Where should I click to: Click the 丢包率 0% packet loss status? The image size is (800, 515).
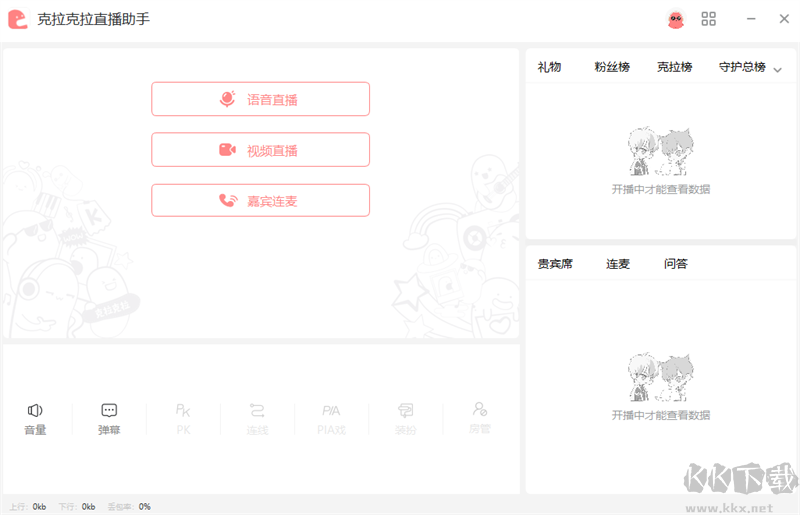tap(129, 507)
